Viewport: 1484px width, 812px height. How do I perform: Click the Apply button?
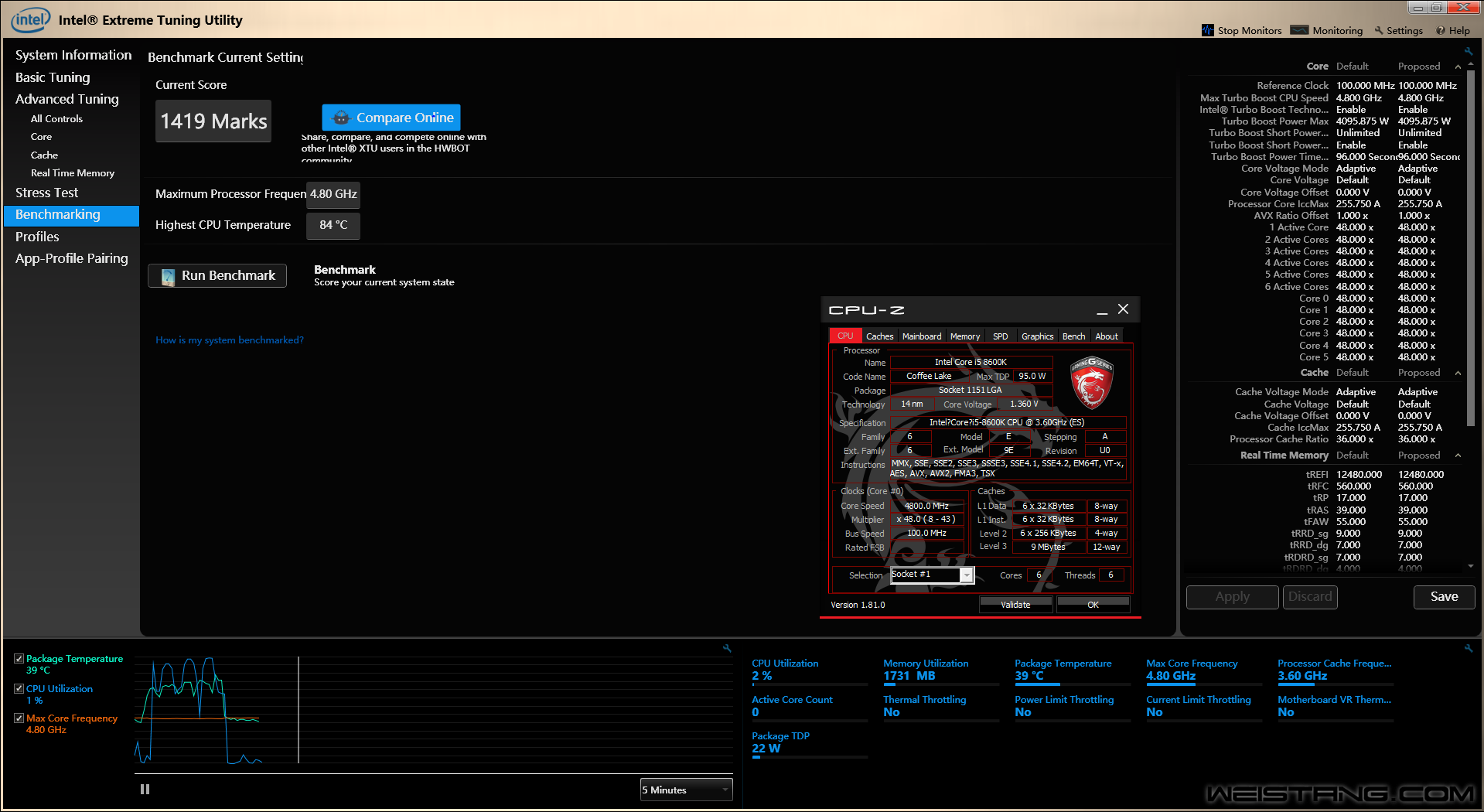tap(1233, 597)
